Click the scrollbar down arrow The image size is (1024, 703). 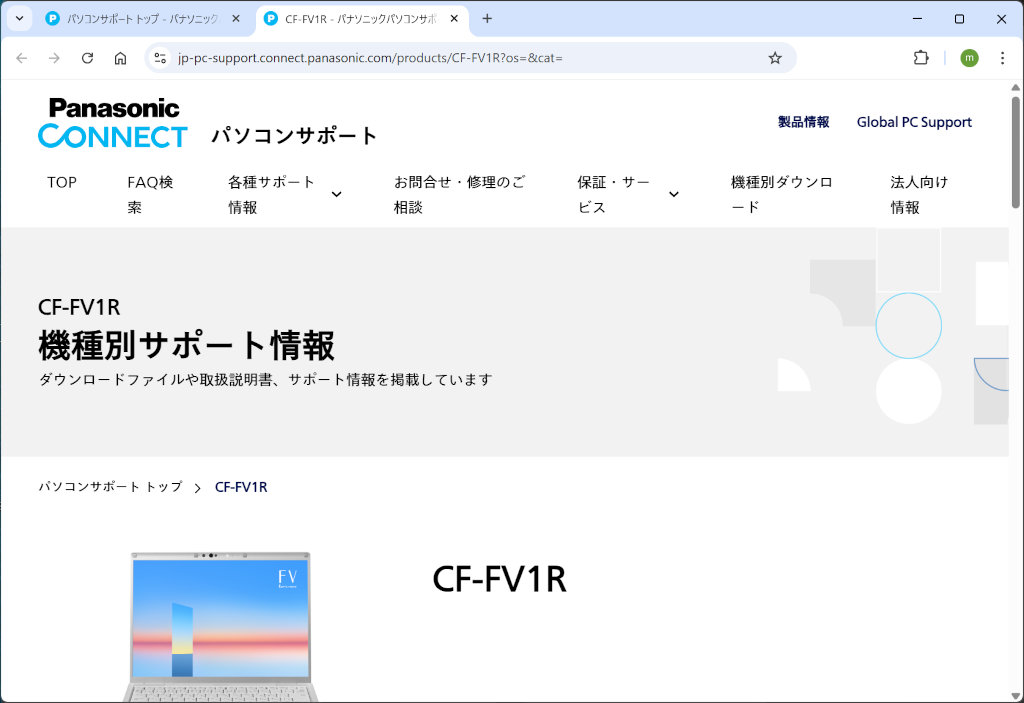[1016, 696]
